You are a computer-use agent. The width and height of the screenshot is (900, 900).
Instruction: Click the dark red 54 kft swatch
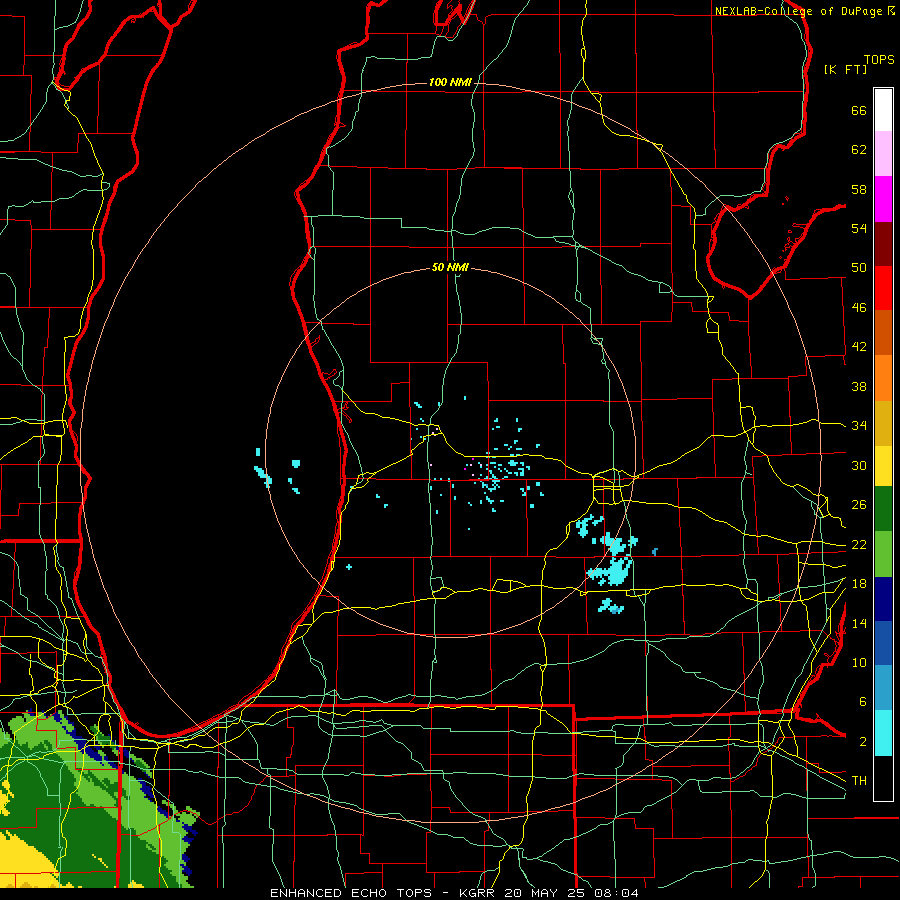883,244
